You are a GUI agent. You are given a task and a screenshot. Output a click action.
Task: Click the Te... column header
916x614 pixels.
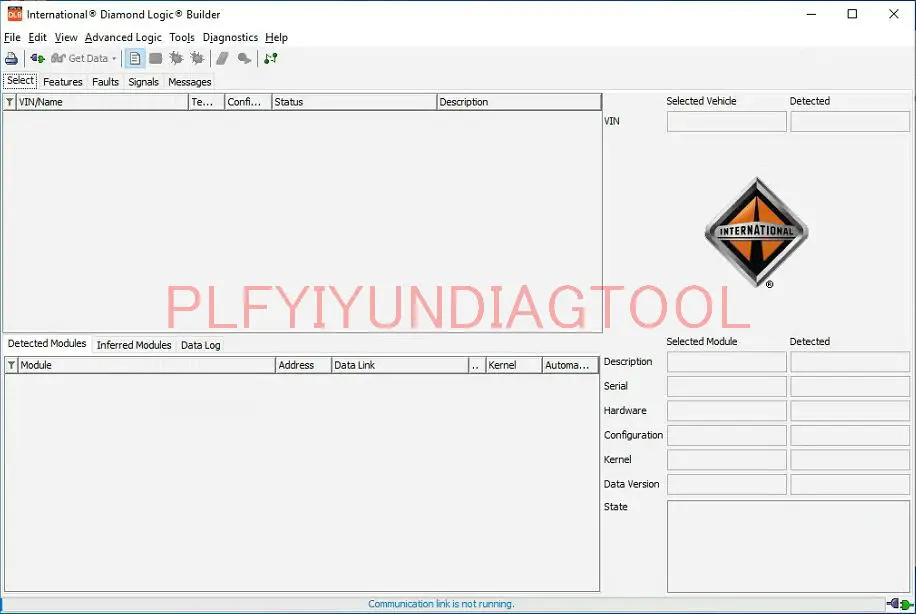pyautogui.click(x=206, y=102)
